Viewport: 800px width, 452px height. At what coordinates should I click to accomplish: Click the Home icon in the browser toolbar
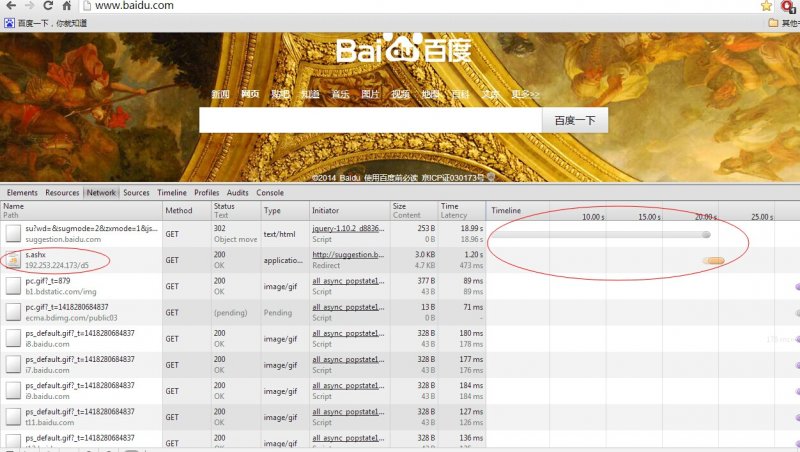pyautogui.click(x=66, y=6)
